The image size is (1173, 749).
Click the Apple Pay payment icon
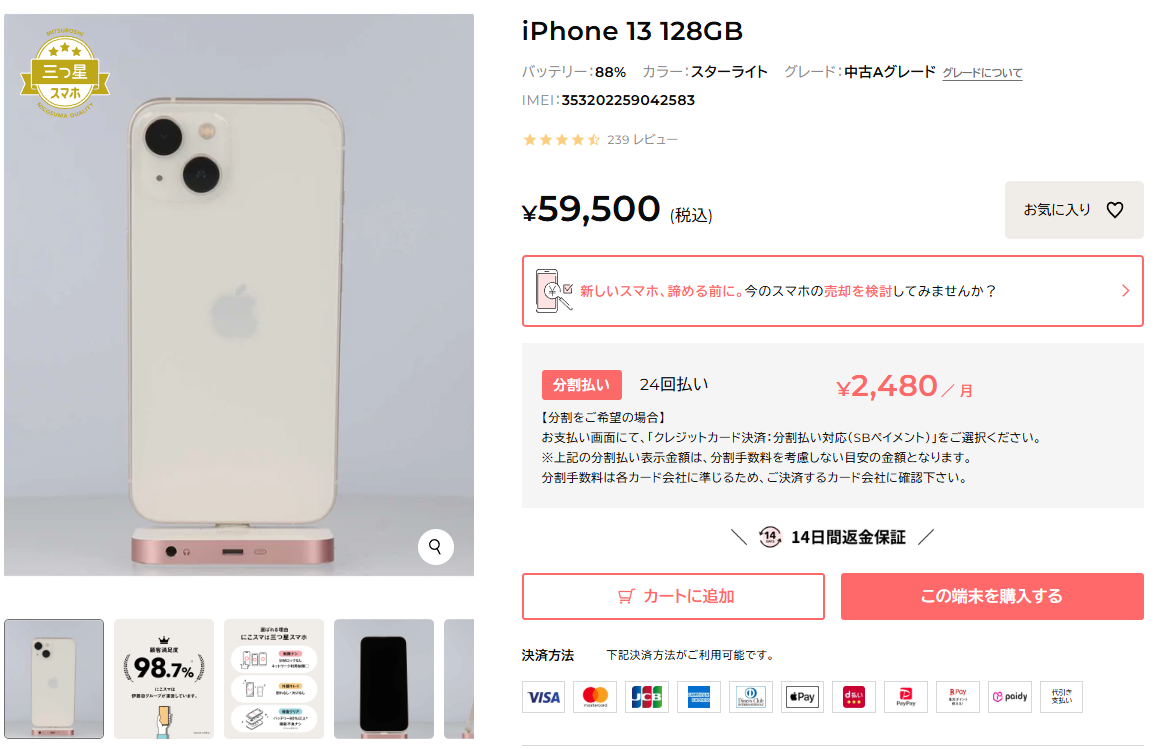click(x=802, y=697)
